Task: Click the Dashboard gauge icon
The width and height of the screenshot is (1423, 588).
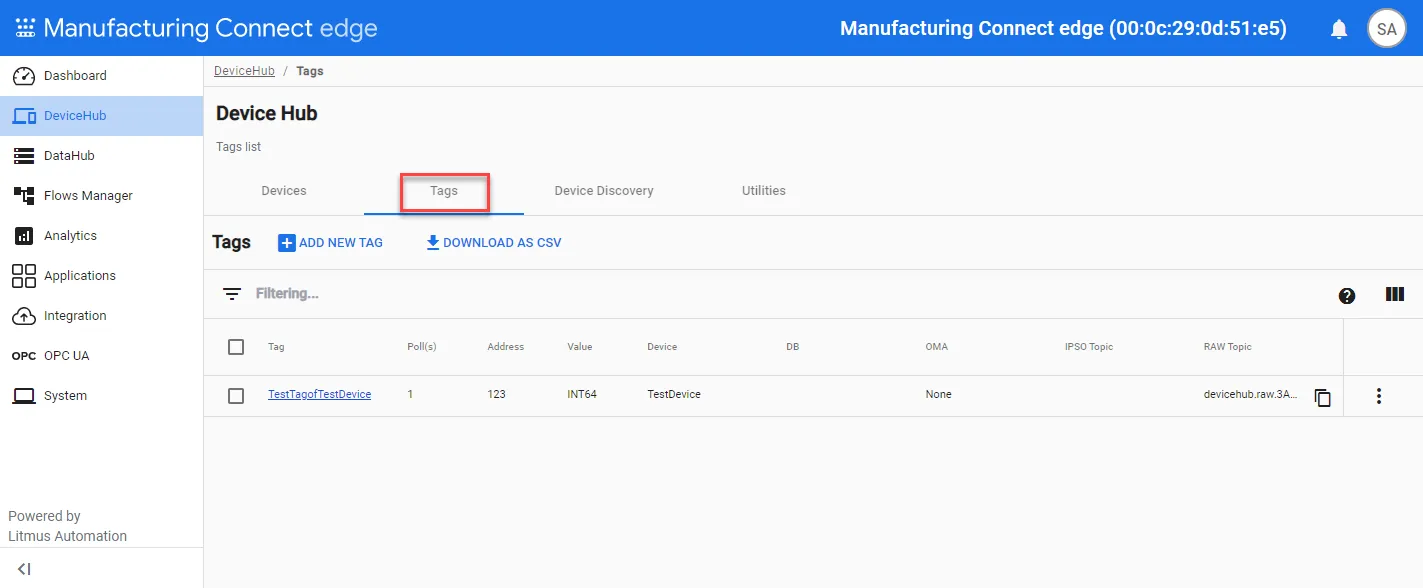Action: 24,76
